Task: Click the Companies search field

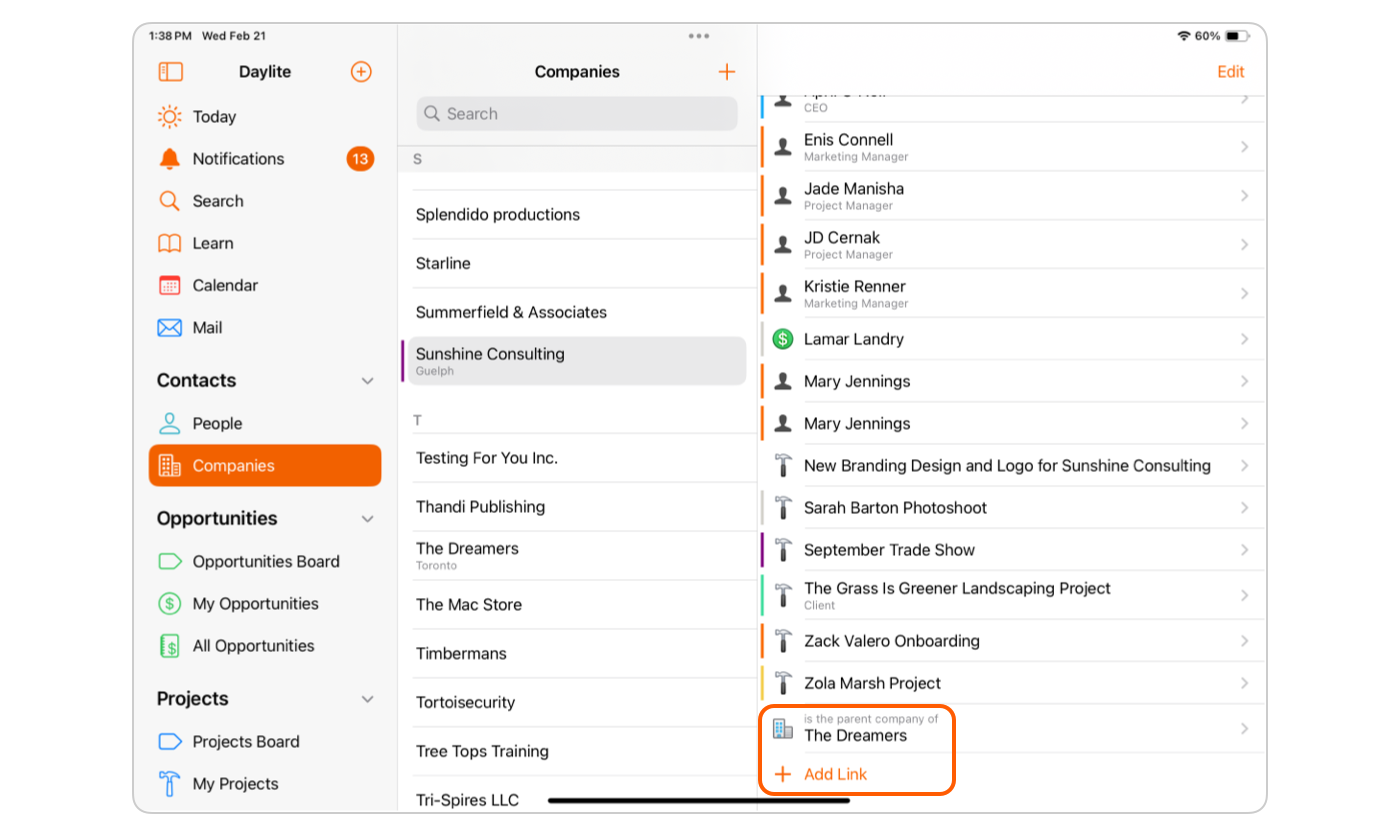Action: (x=577, y=114)
